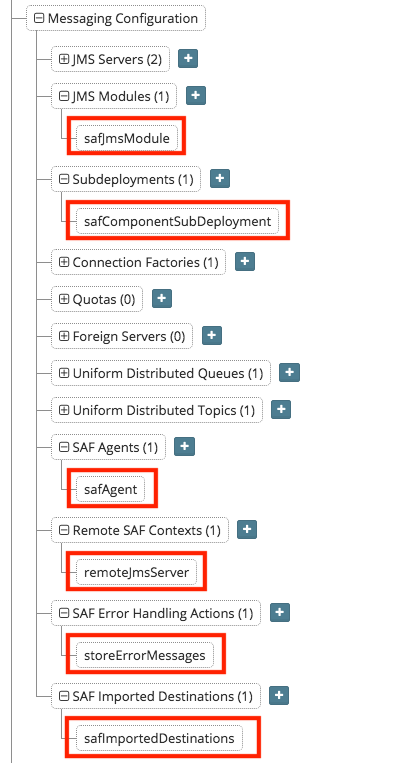This screenshot has width=412, height=763.
Task: Add SAF Error Handling Action with plus icon
Action: (279, 613)
